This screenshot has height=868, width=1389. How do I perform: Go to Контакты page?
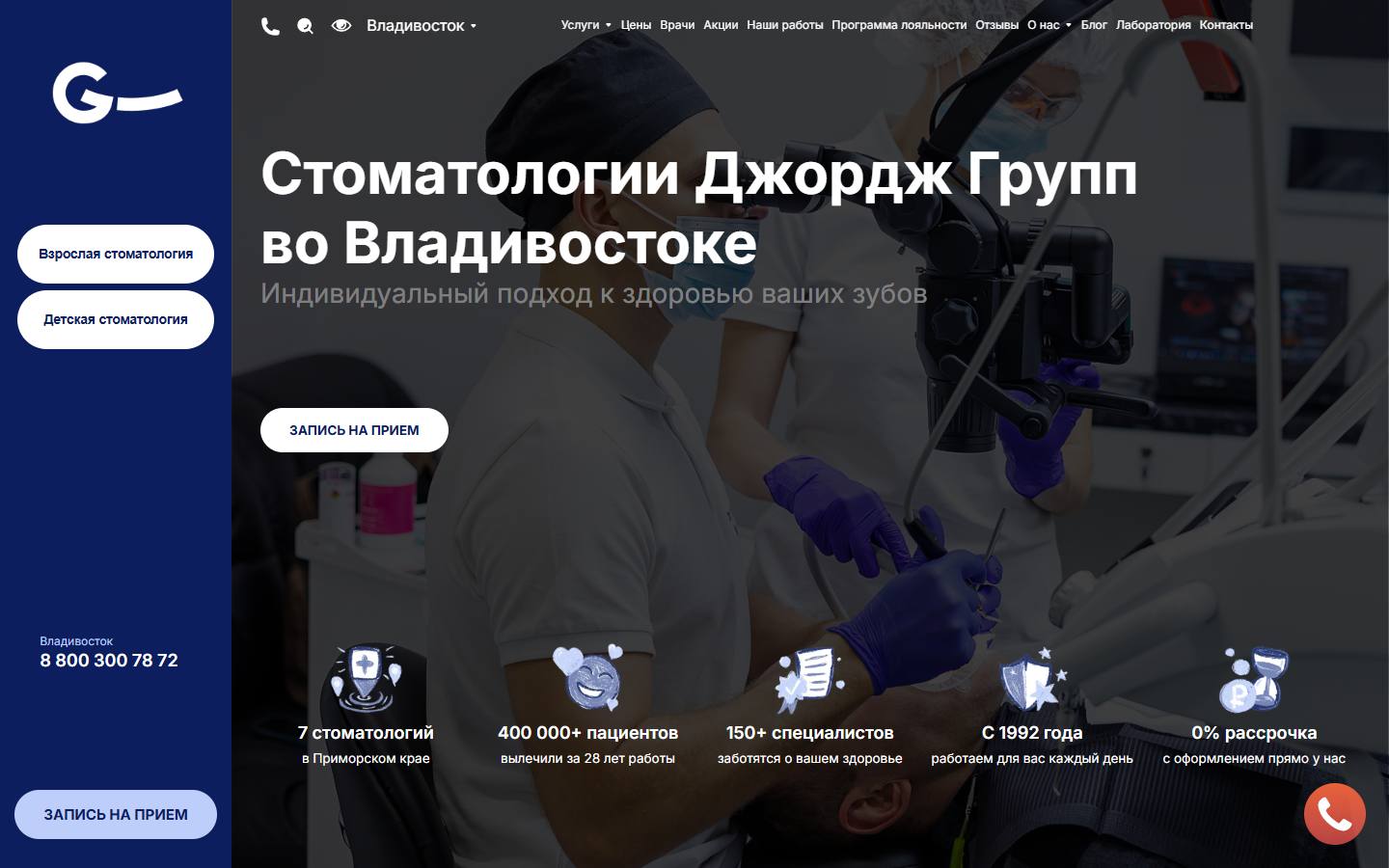point(1226,25)
